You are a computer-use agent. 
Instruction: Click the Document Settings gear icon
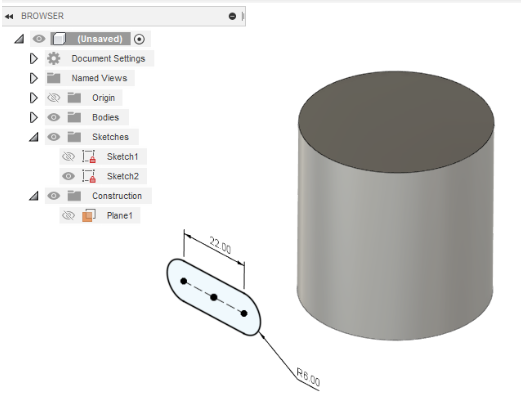(x=54, y=58)
